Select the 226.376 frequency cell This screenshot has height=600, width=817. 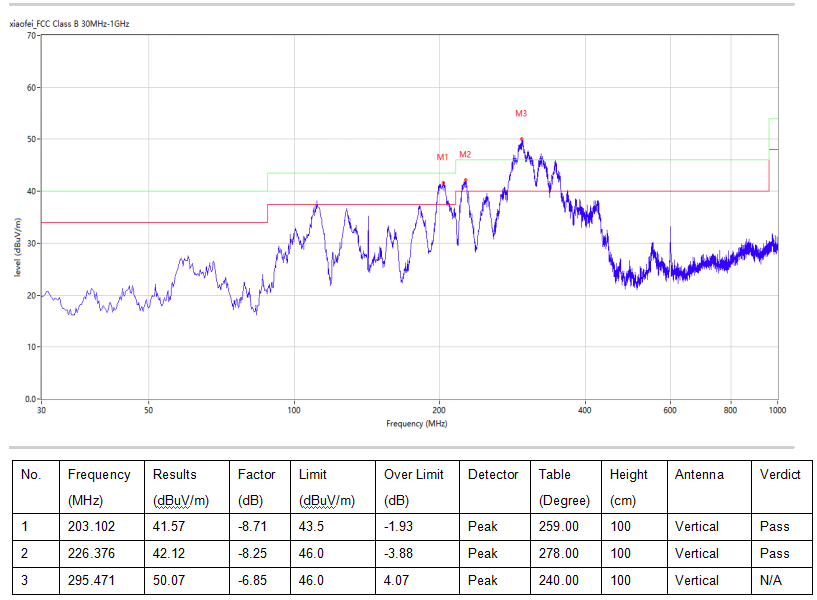(x=93, y=553)
